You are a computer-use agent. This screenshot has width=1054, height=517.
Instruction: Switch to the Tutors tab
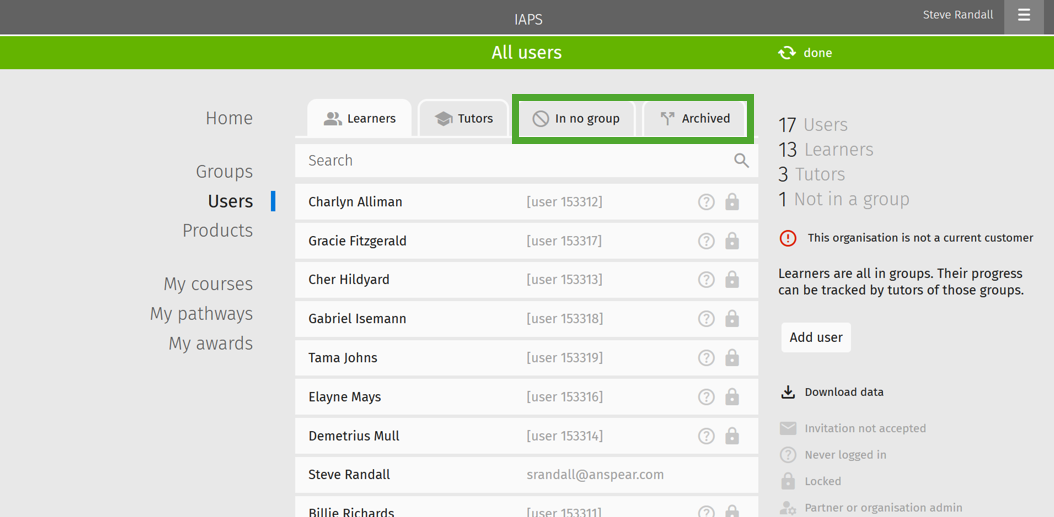(463, 119)
